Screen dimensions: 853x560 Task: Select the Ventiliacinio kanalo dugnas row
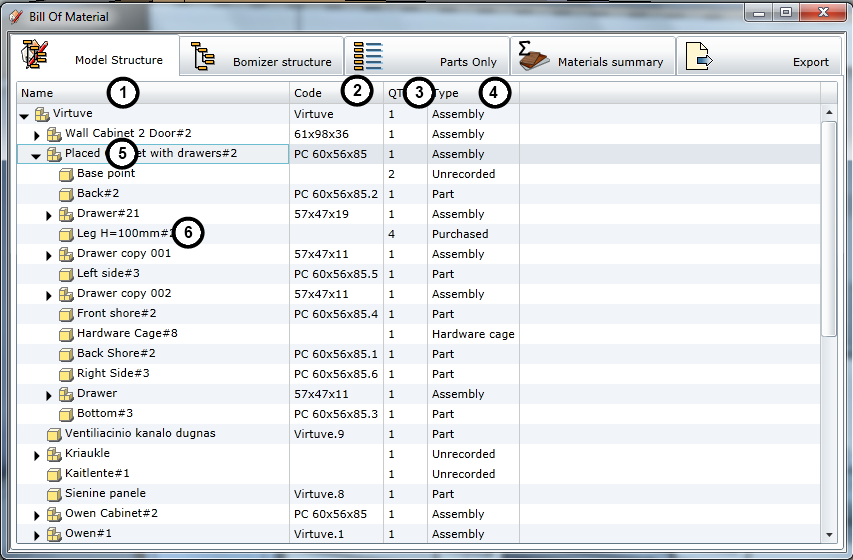click(x=418, y=434)
